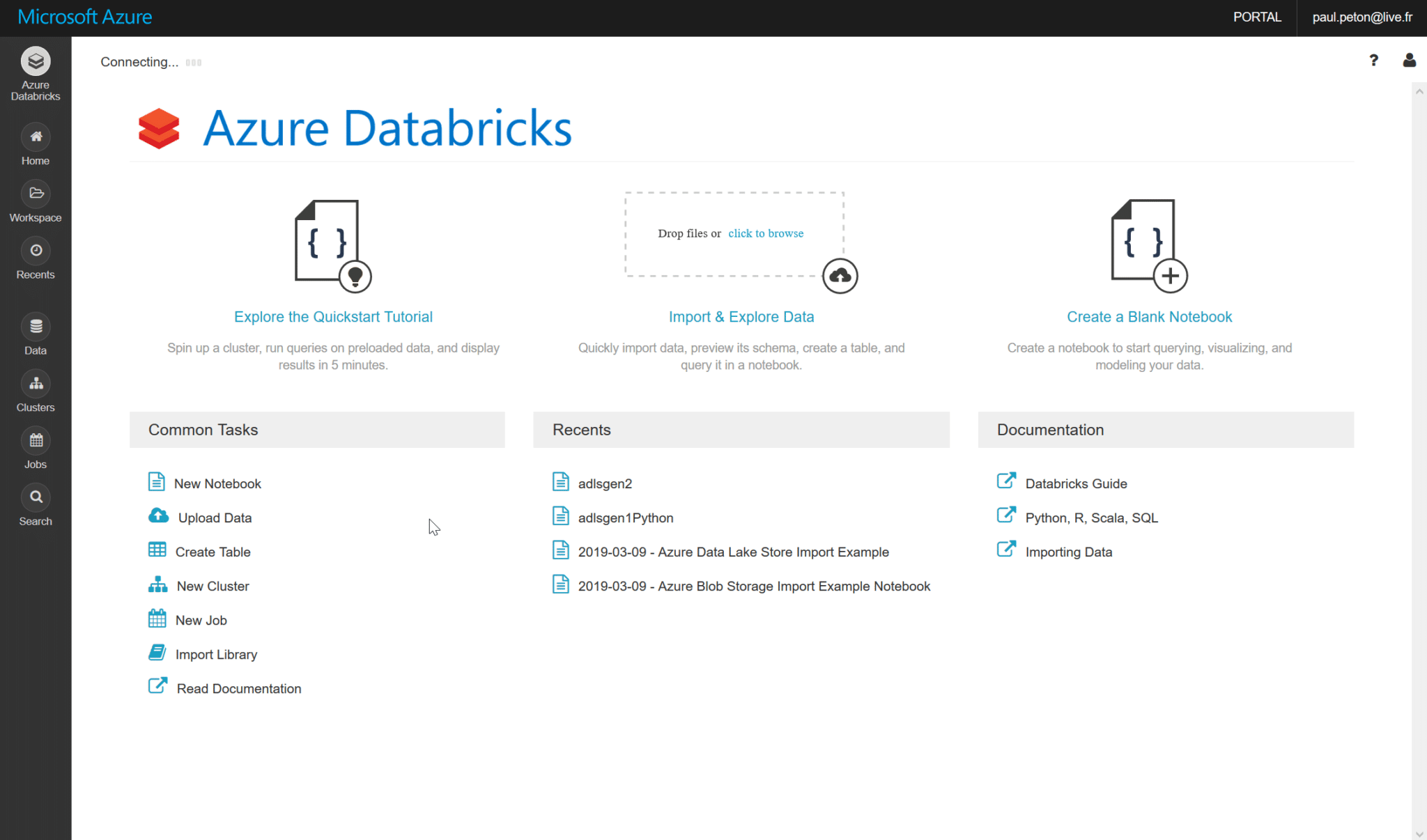The height and width of the screenshot is (840, 1427).
Task: Open the adlsgen1Python recent notebook
Action: (625, 518)
